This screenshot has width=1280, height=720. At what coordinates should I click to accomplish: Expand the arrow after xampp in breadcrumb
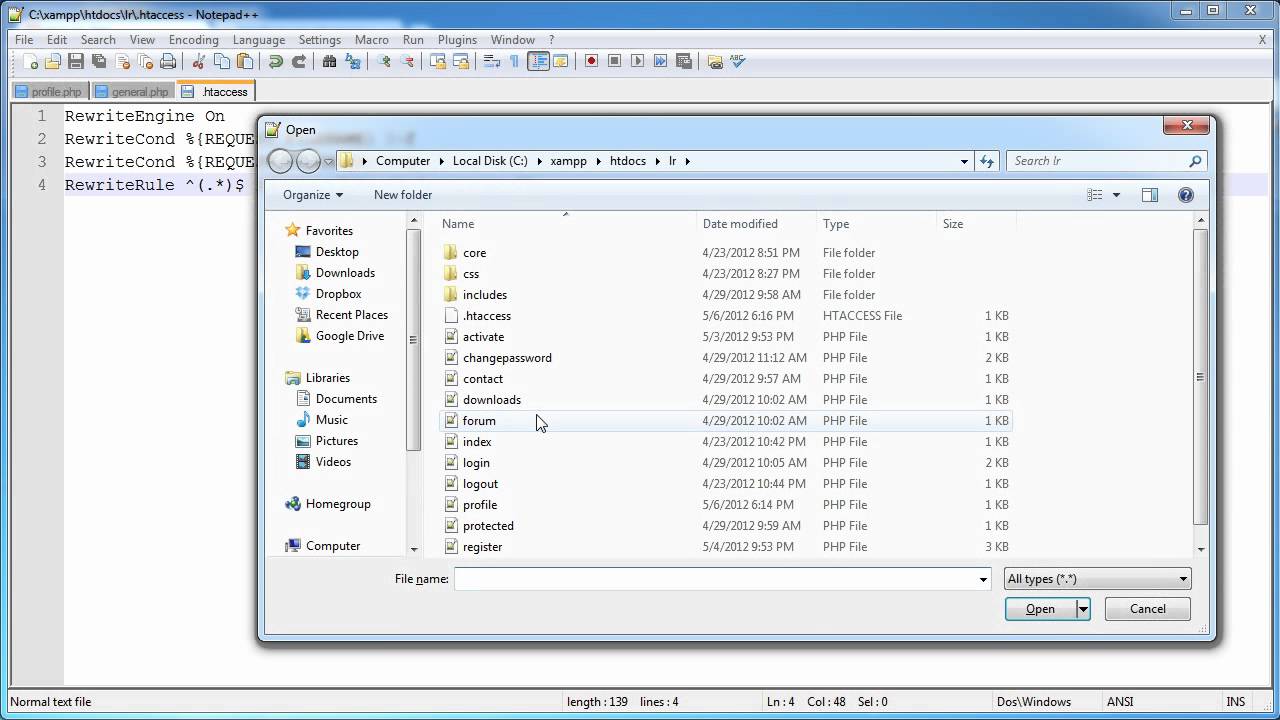point(598,161)
